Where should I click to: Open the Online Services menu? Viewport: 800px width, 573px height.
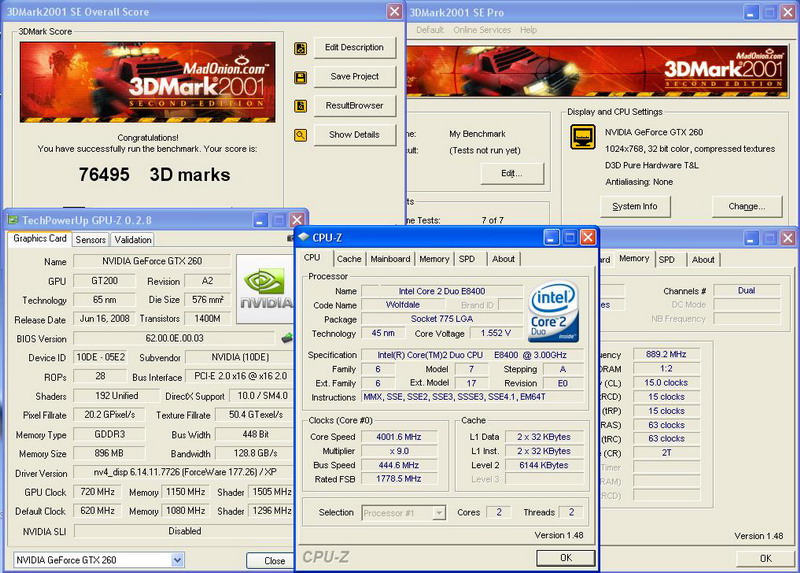point(482,30)
